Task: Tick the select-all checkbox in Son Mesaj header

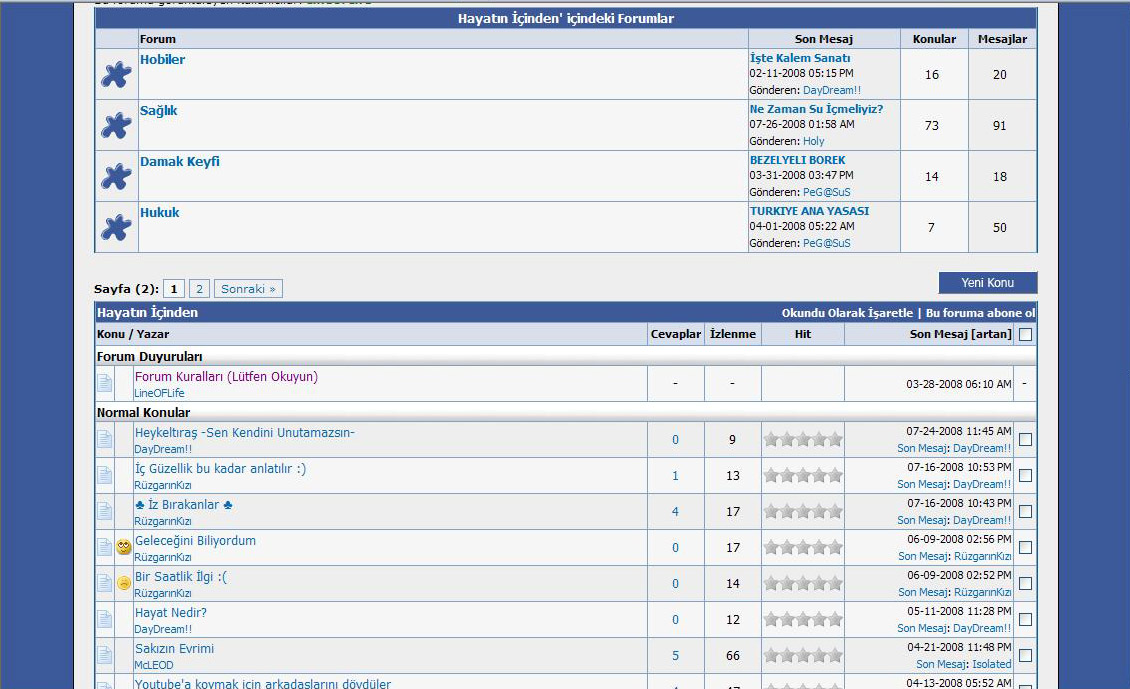Action: coord(1025,335)
